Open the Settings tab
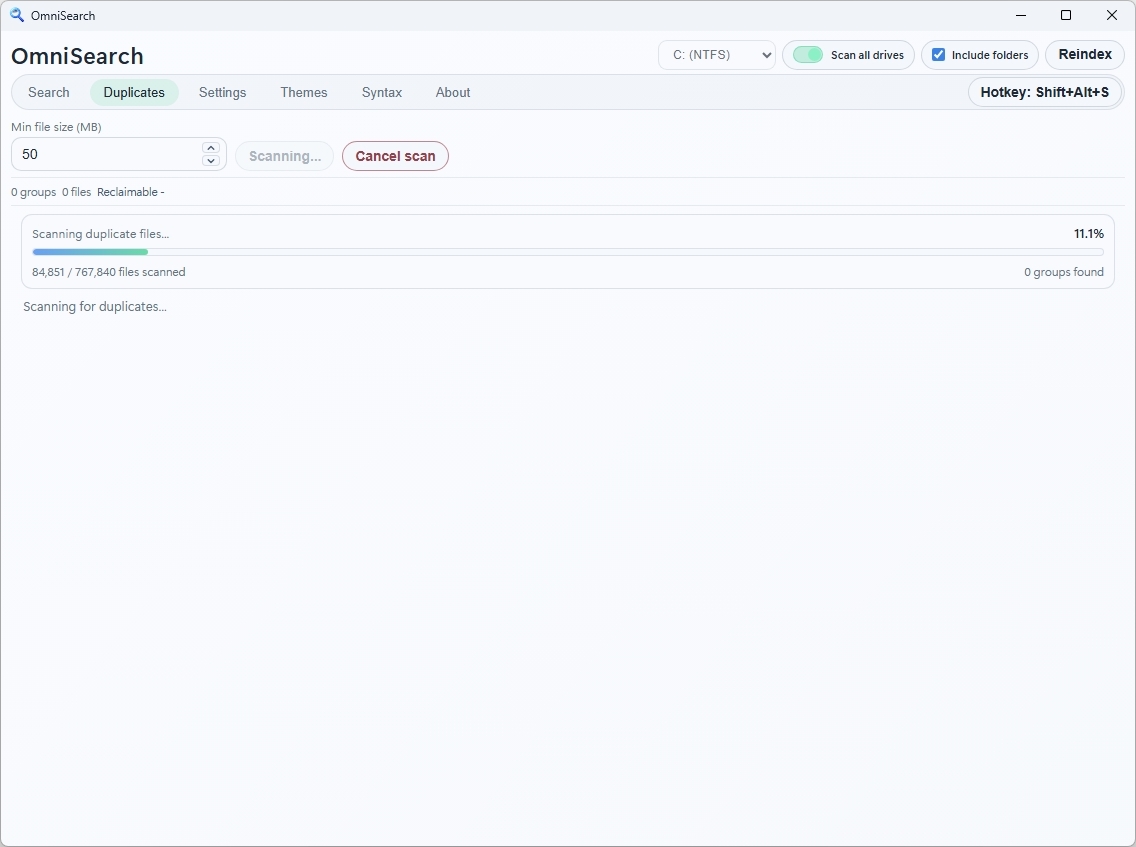1136x847 pixels. coord(222,92)
